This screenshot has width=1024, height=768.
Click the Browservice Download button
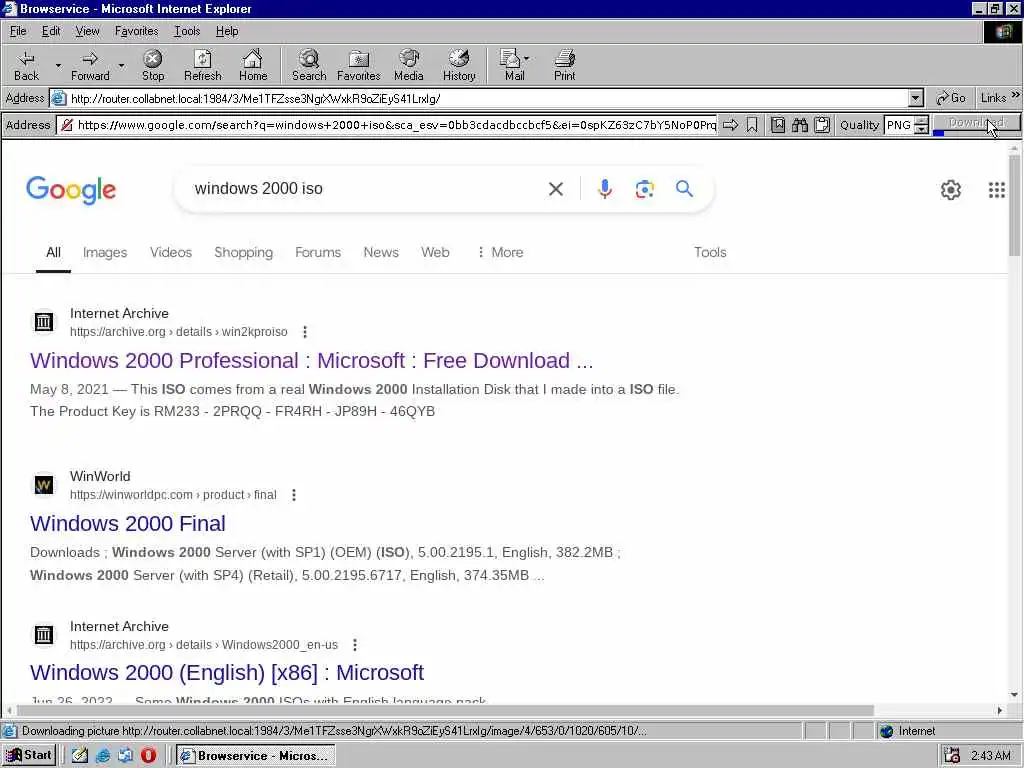pos(976,123)
